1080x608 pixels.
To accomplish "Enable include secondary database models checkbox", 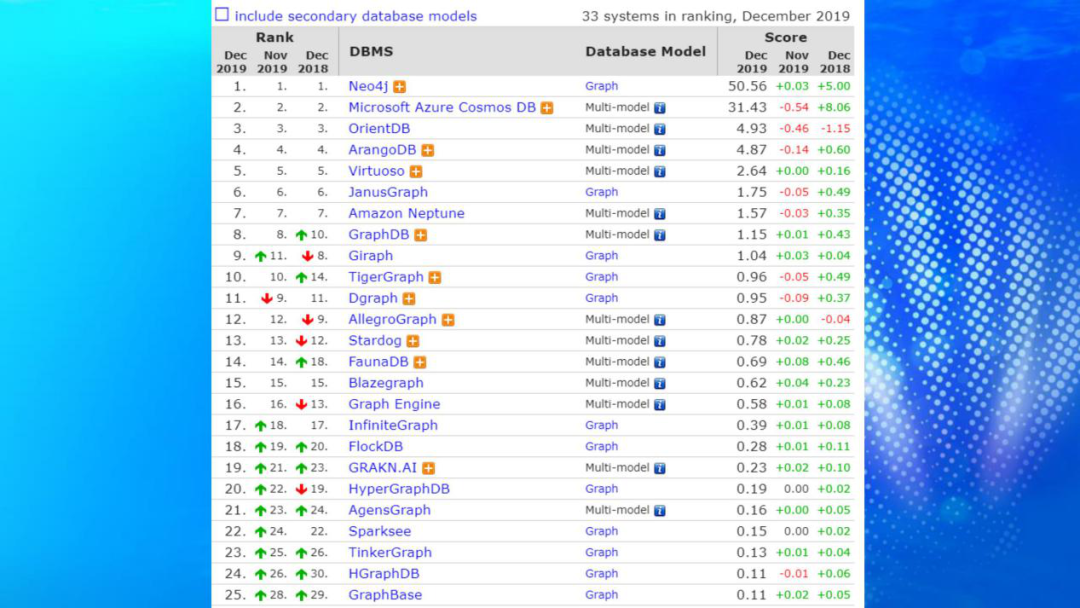I will [222, 15].
